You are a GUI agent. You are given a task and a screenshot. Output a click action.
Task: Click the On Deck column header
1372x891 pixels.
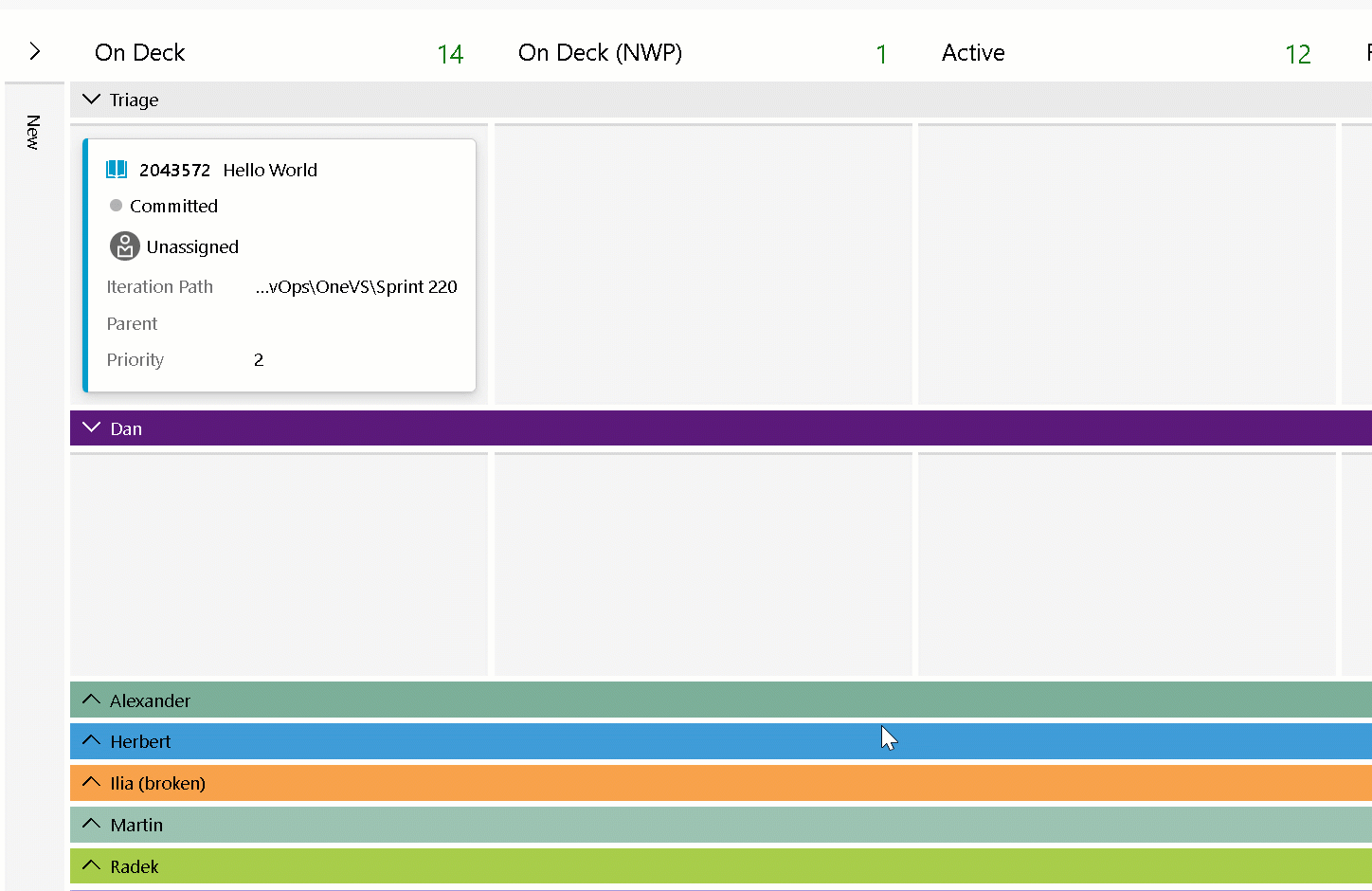140,53
